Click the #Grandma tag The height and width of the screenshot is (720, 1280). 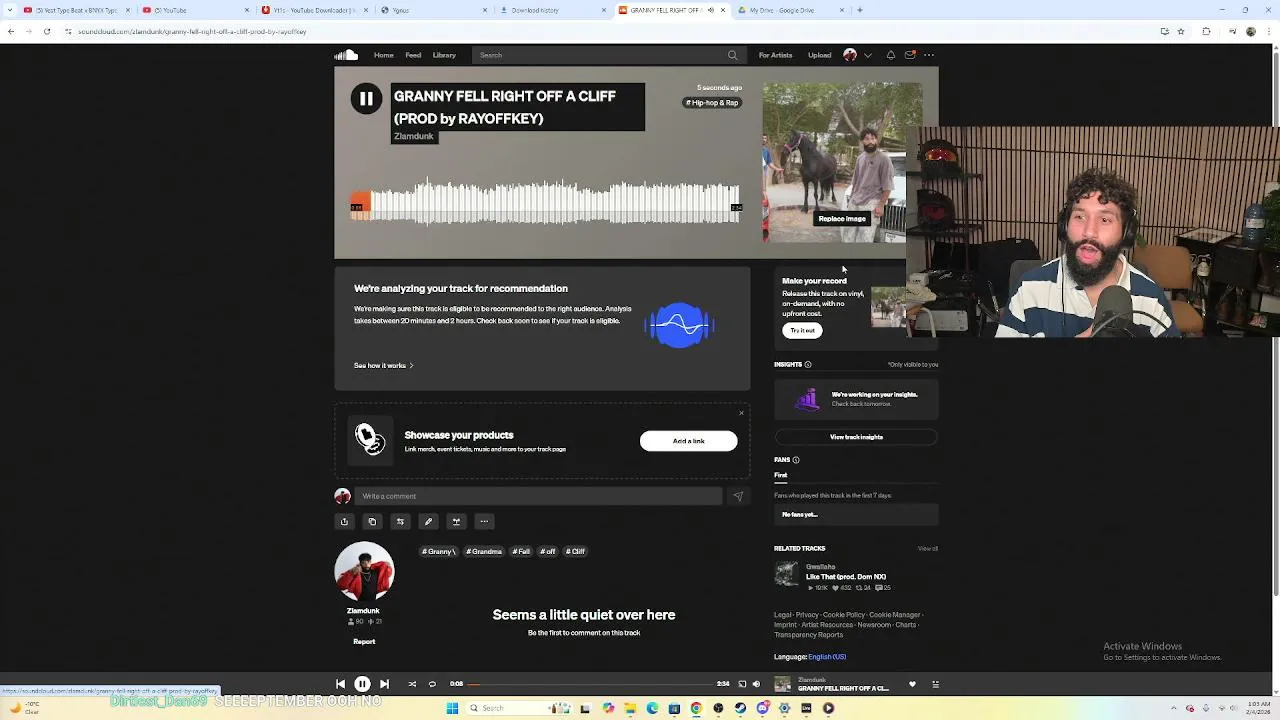pyautogui.click(x=484, y=551)
